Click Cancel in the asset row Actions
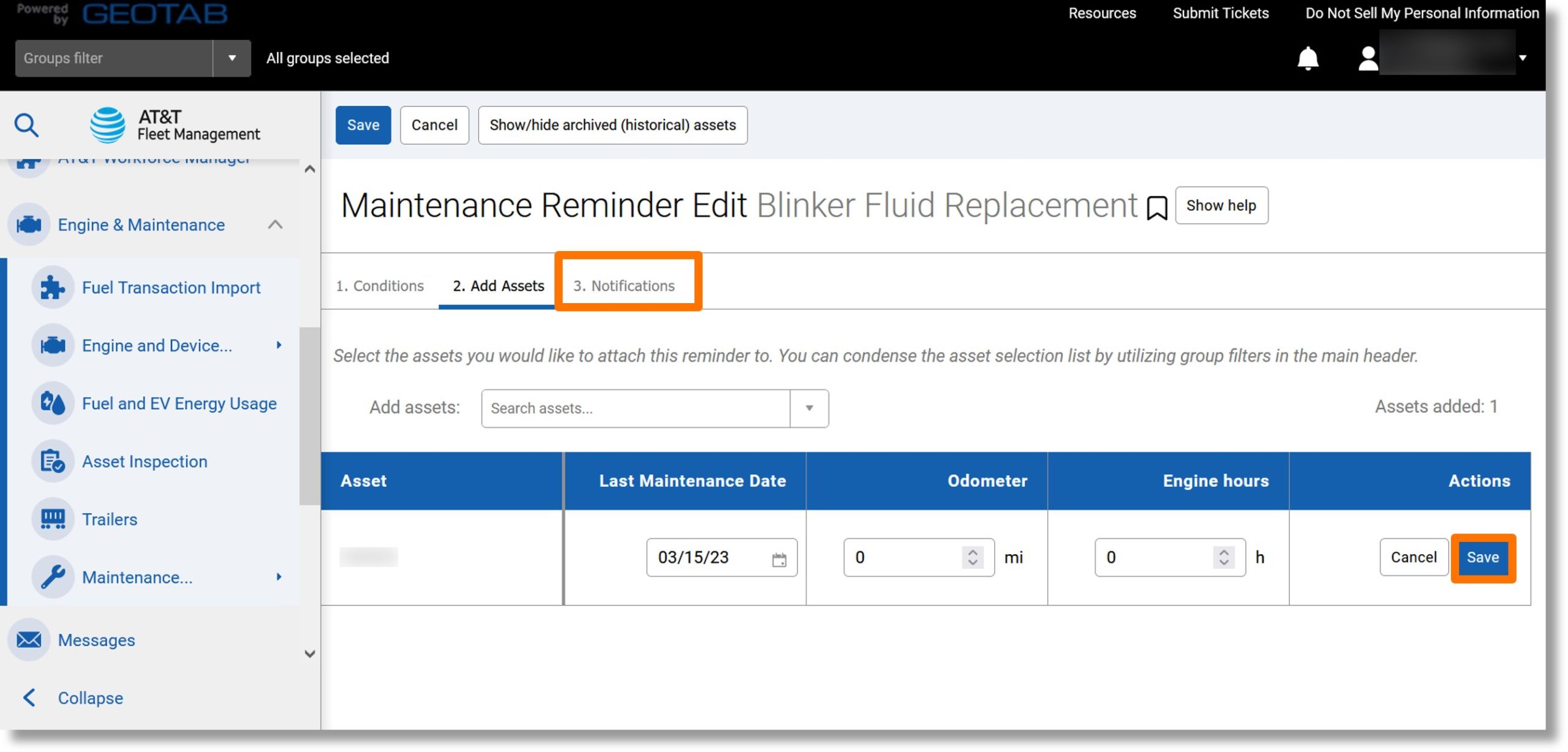1568x752 pixels. [x=1413, y=557]
